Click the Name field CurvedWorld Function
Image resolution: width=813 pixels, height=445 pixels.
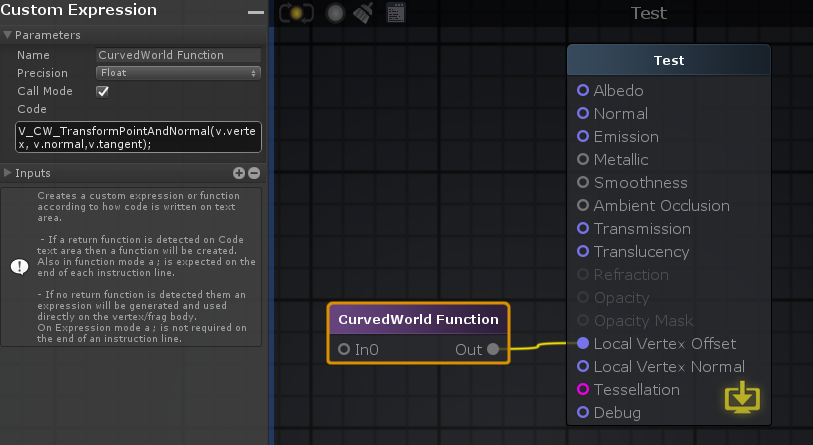tap(178, 55)
